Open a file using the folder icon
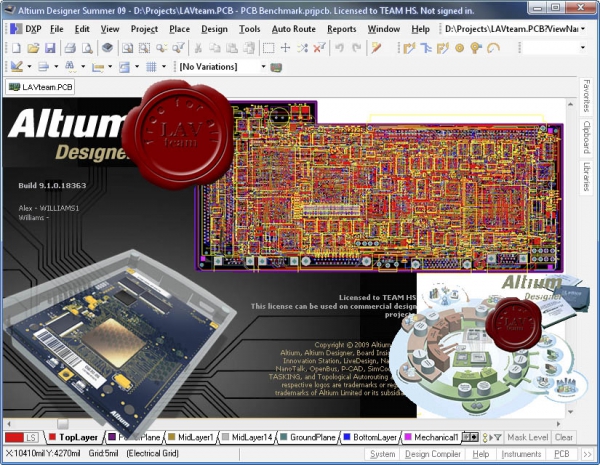Viewport: 600px width, 465px height. pos(33,48)
